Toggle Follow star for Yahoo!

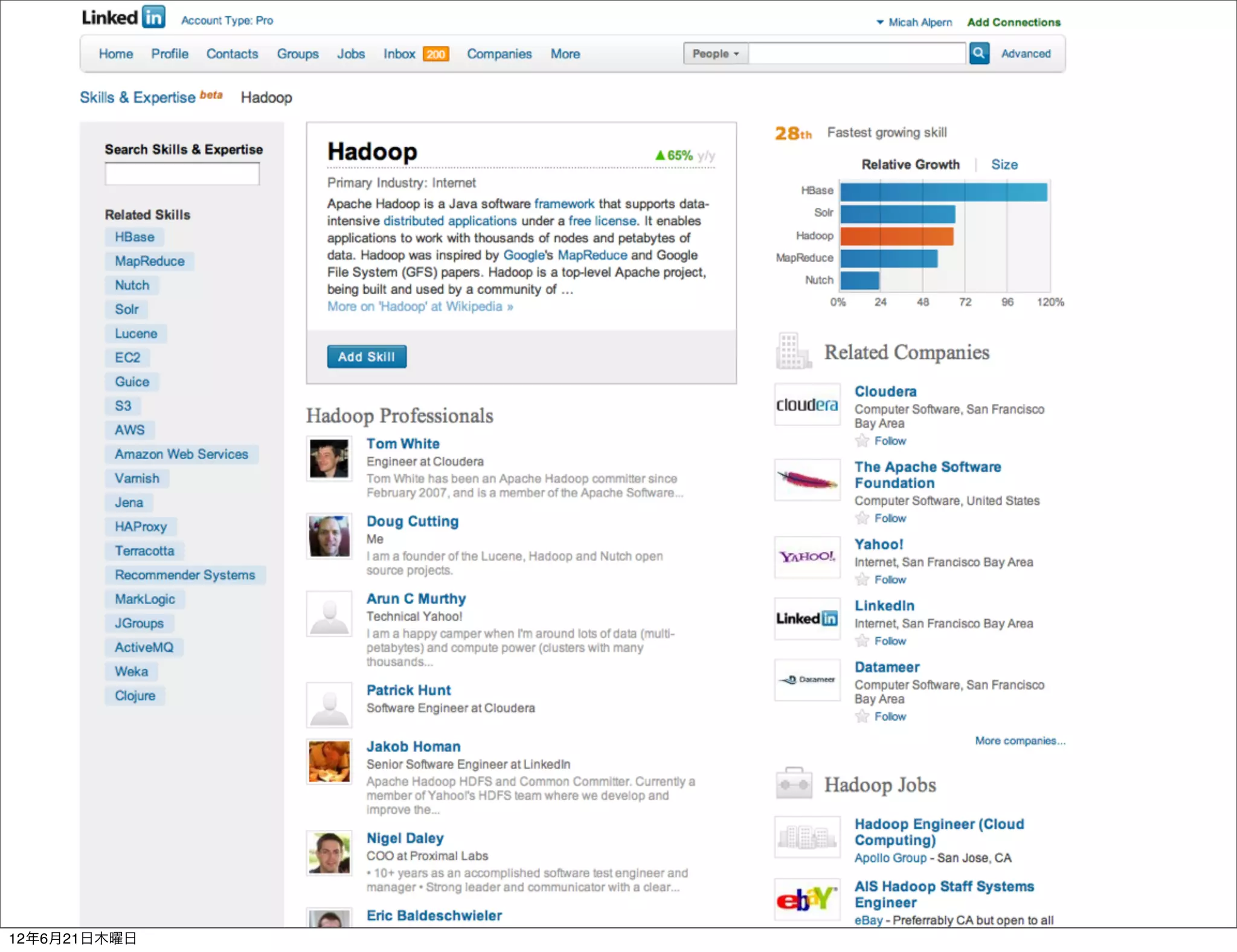862,580
